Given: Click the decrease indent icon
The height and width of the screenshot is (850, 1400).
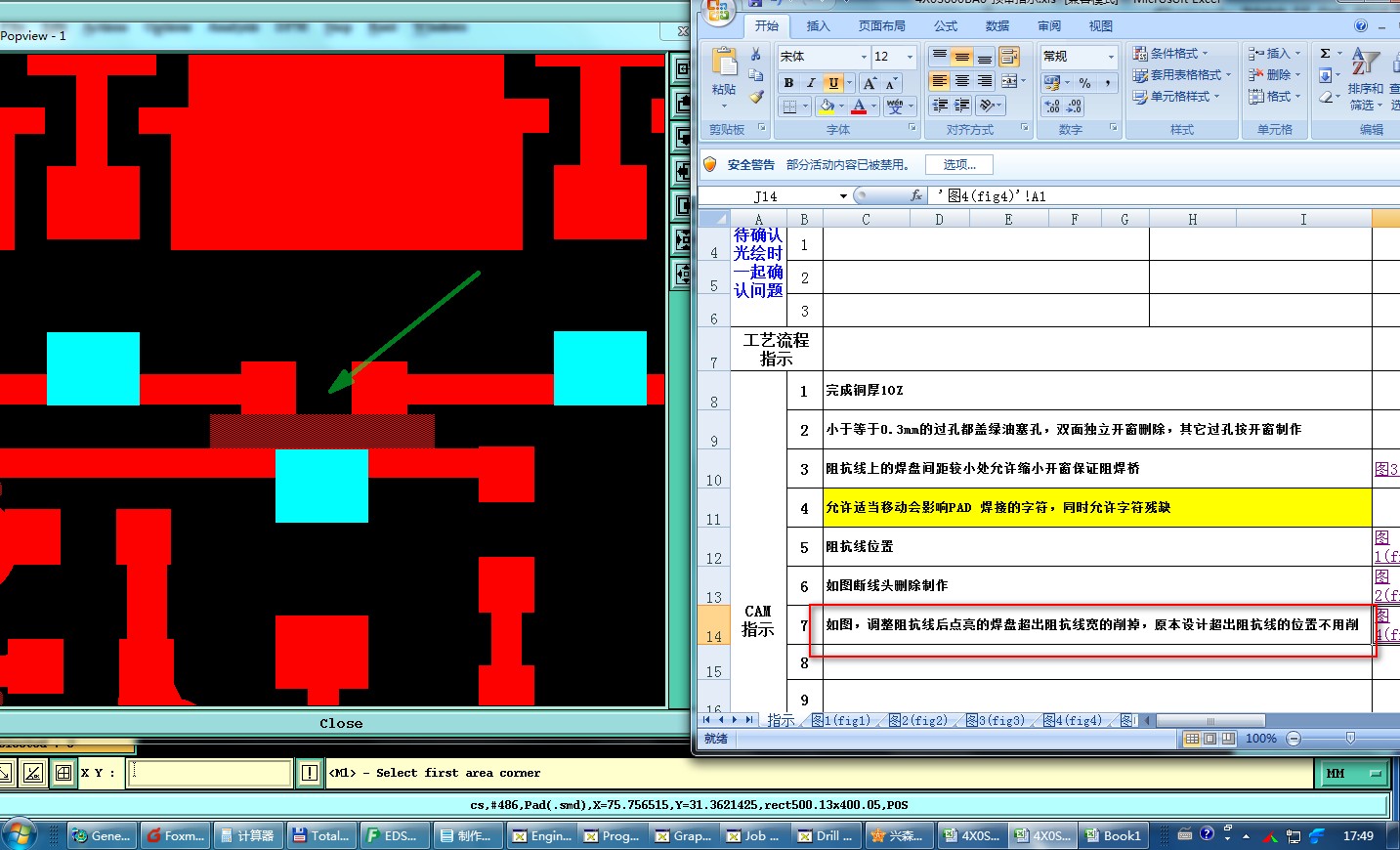Looking at the screenshot, I should [940, 105].
